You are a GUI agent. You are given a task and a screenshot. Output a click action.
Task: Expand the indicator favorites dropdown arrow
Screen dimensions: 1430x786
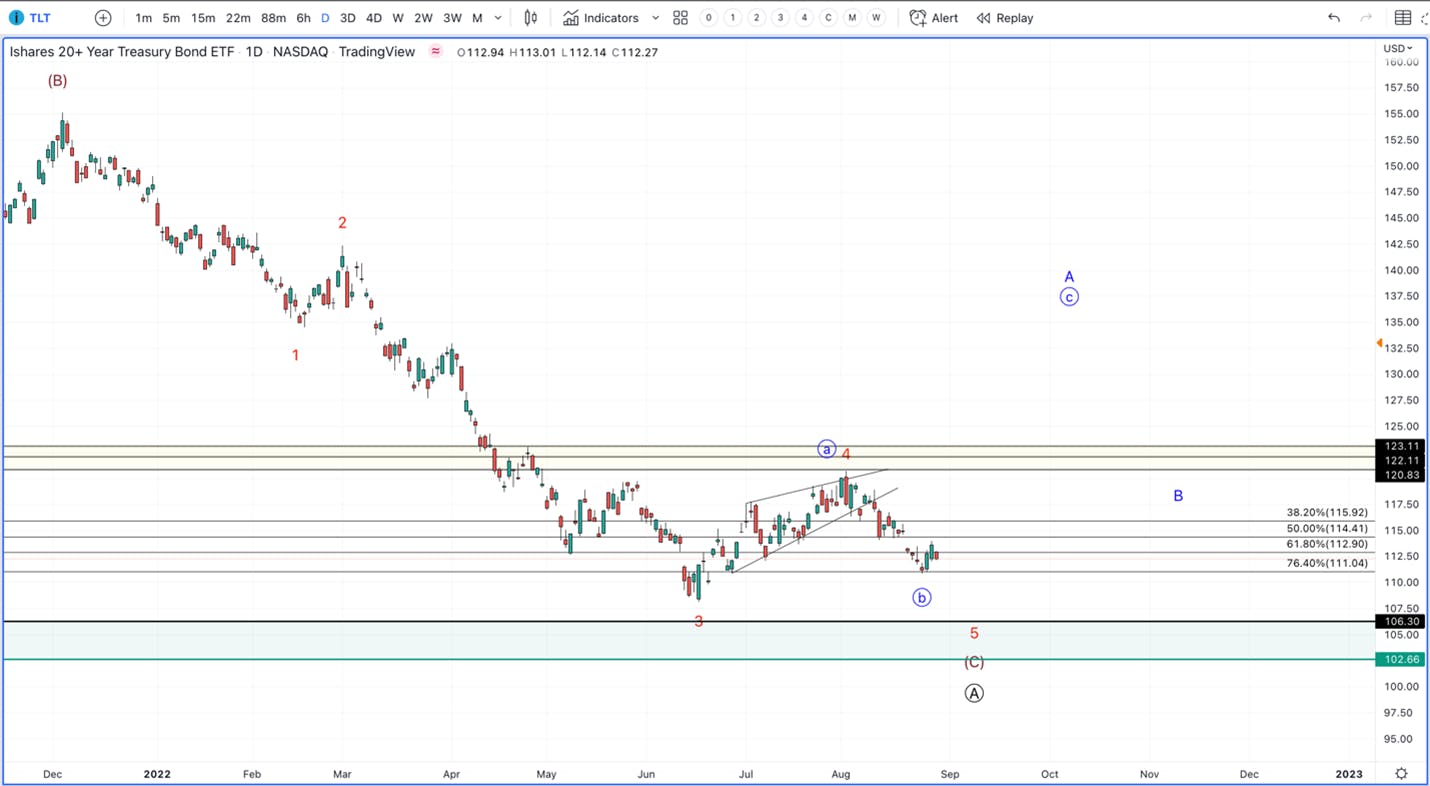coord(655,18)
